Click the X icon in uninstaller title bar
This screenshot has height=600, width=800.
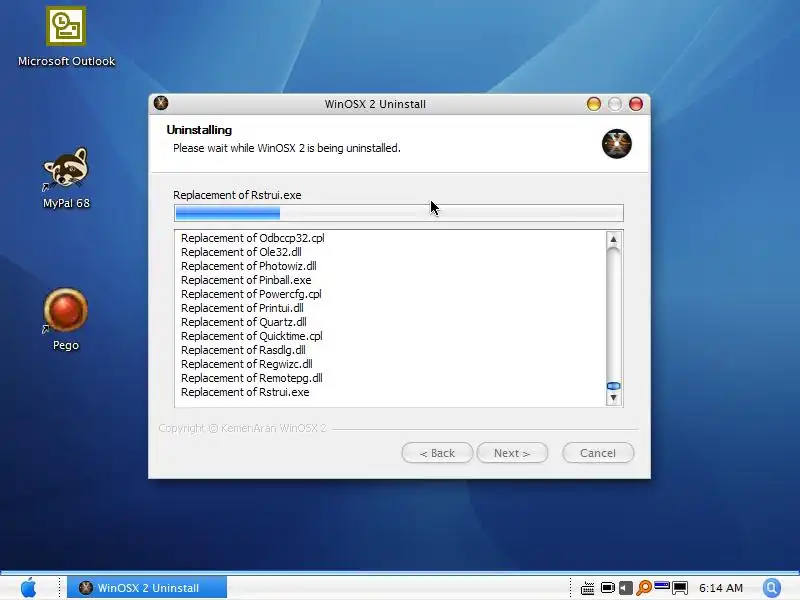point(161,103)
